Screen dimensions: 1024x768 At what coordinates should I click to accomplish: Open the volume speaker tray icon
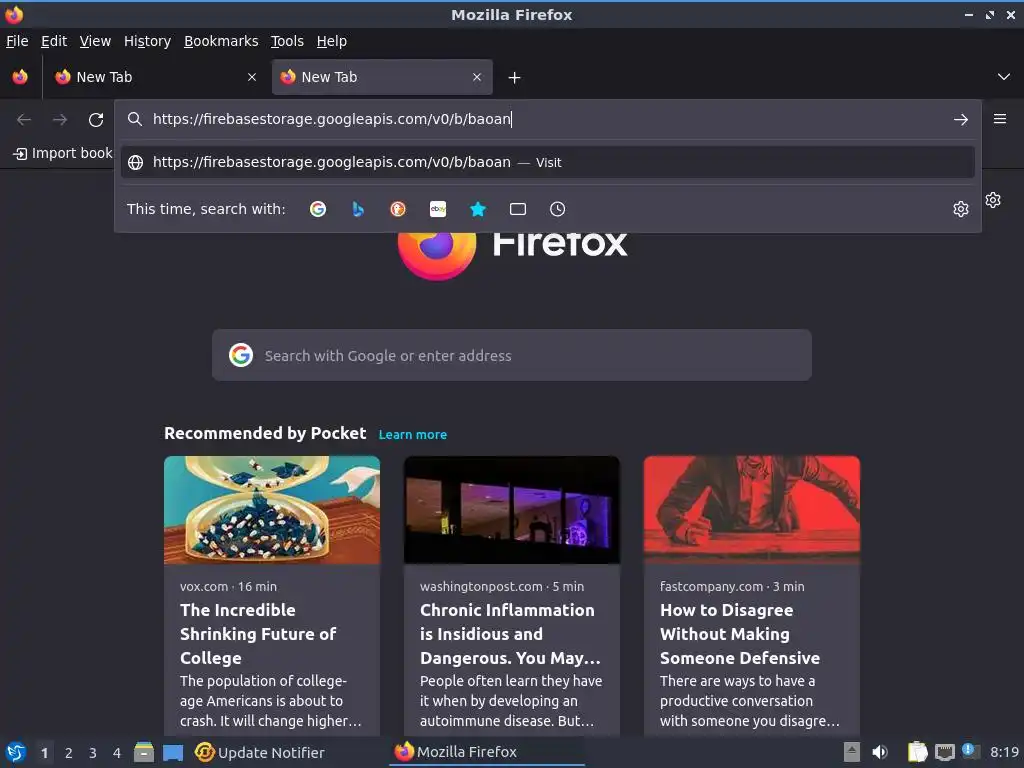(x=880, y=752)
